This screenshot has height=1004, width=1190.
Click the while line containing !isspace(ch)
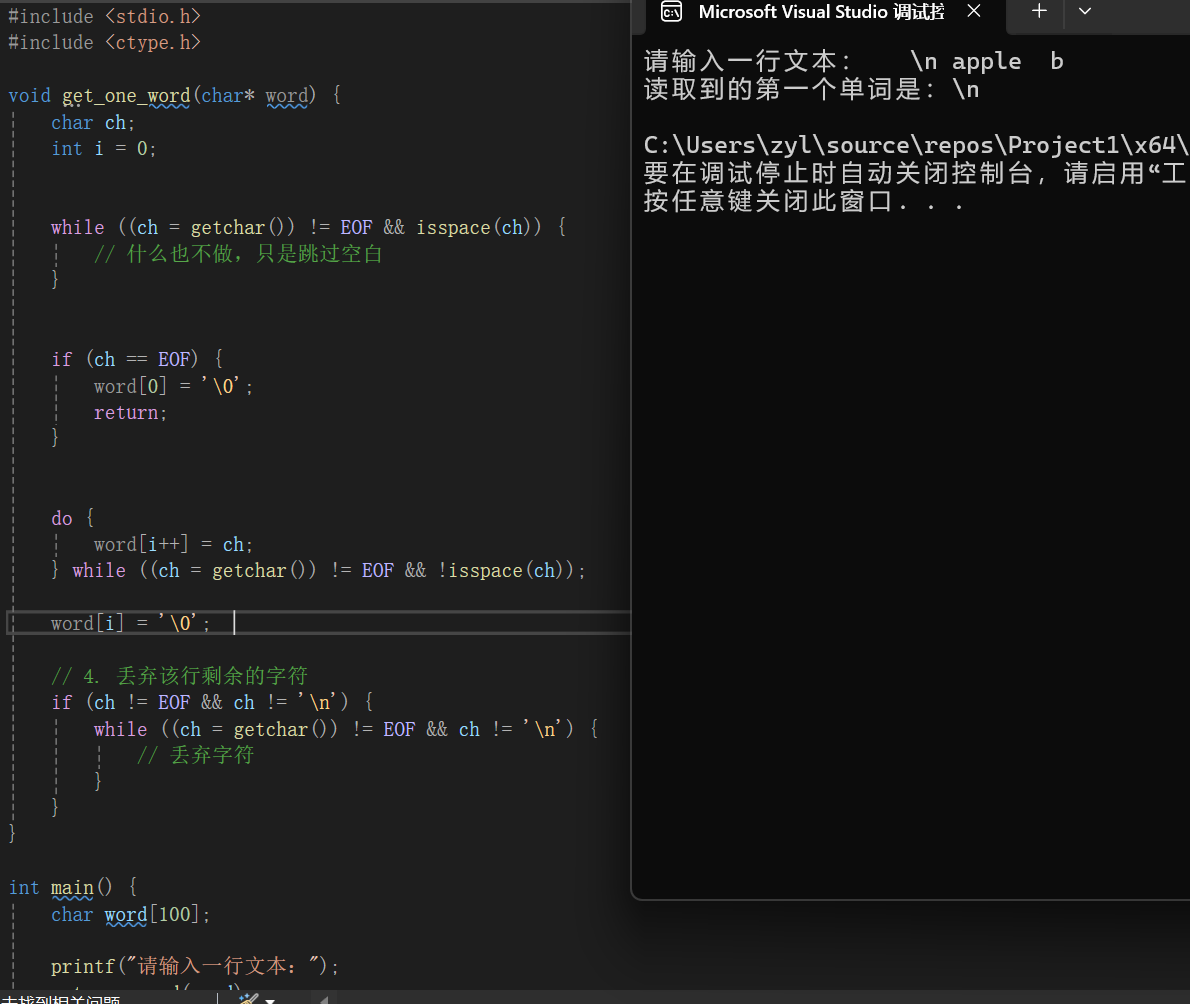coord(318,571)
